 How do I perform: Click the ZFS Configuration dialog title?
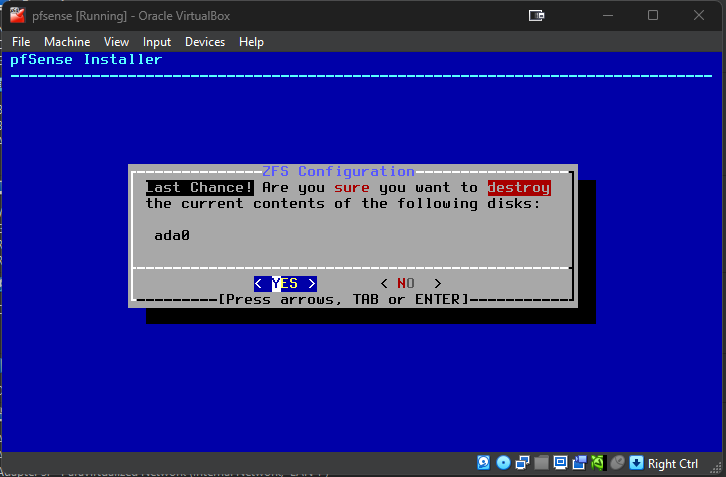(x=338, y=171)
